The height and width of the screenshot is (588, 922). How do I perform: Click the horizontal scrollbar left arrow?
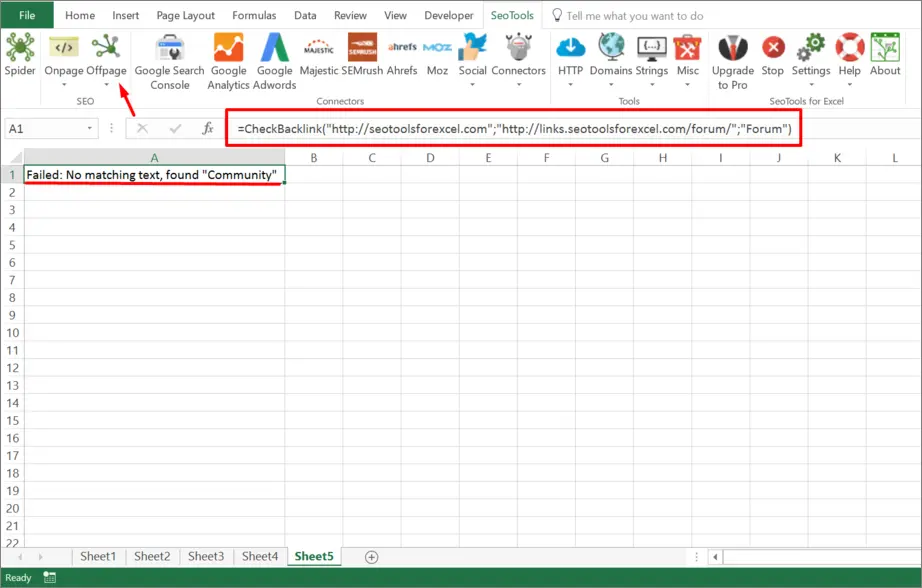click(x=716, y=557)
